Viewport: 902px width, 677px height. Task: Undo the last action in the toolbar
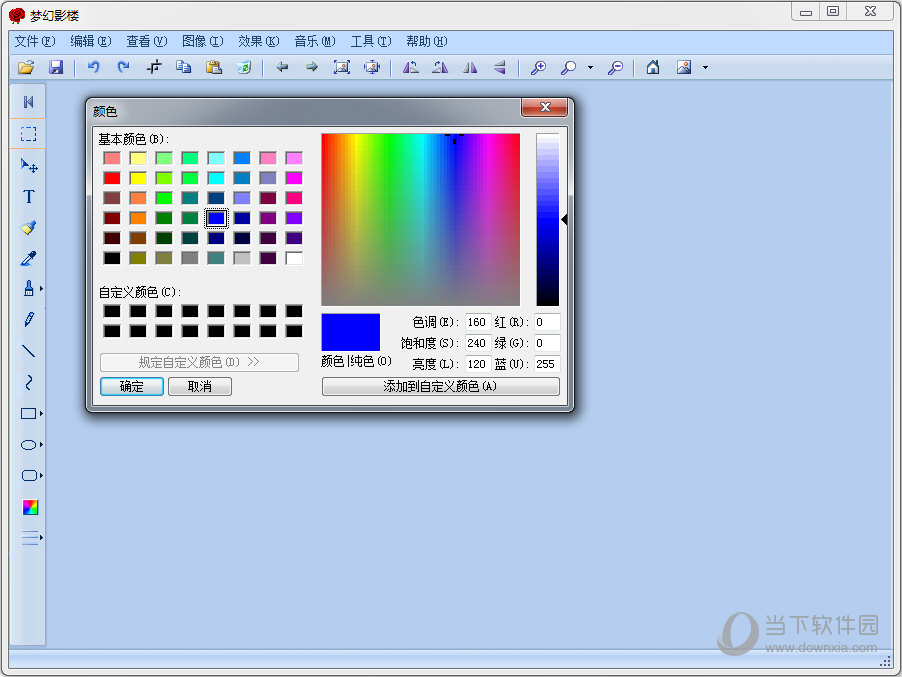coord(93,67)
